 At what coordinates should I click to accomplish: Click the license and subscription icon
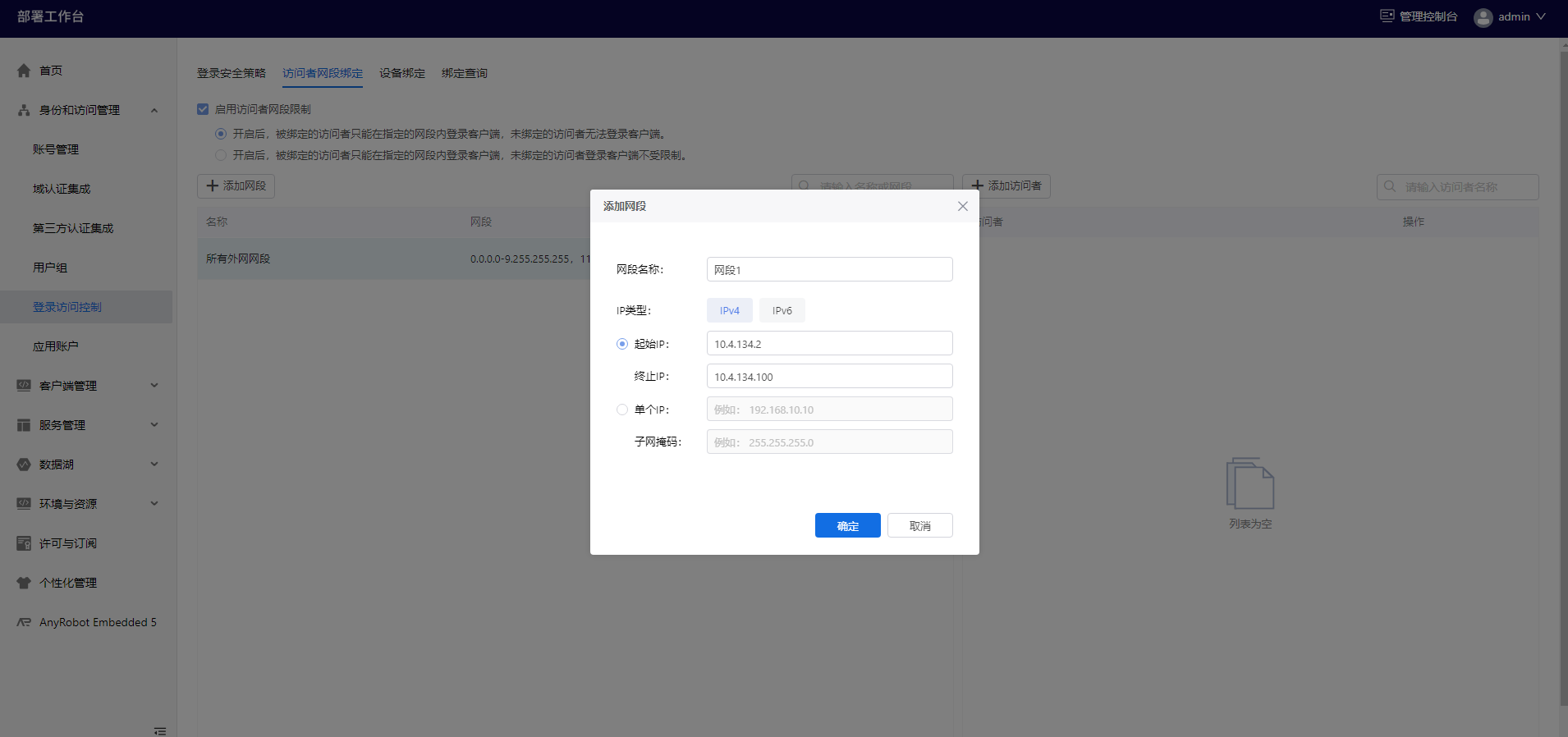pyautogui.click(x=24, y=543)
